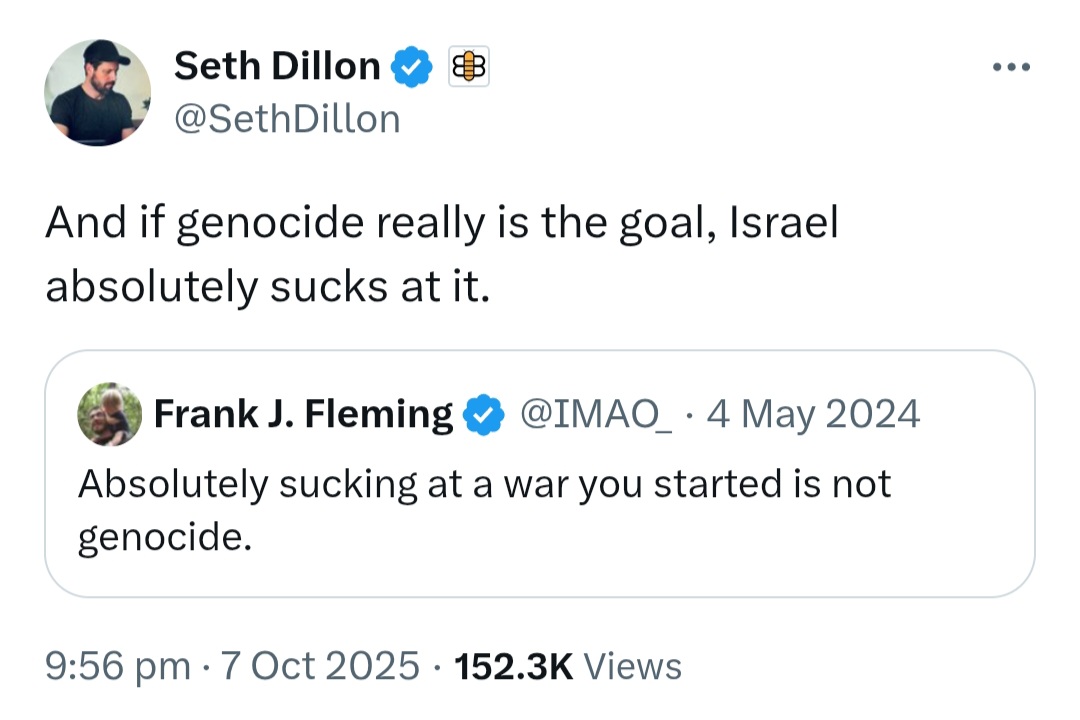Click the Frank J. Fleming name
Screen dimensions: 1080x720
click(303, 414)
